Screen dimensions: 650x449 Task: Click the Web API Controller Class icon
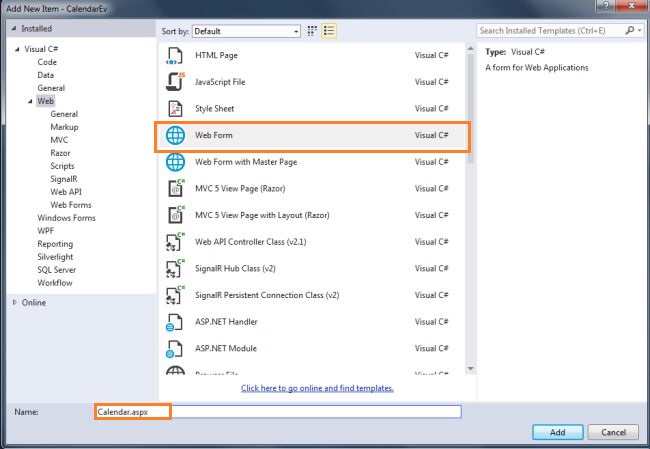(175, 242)
